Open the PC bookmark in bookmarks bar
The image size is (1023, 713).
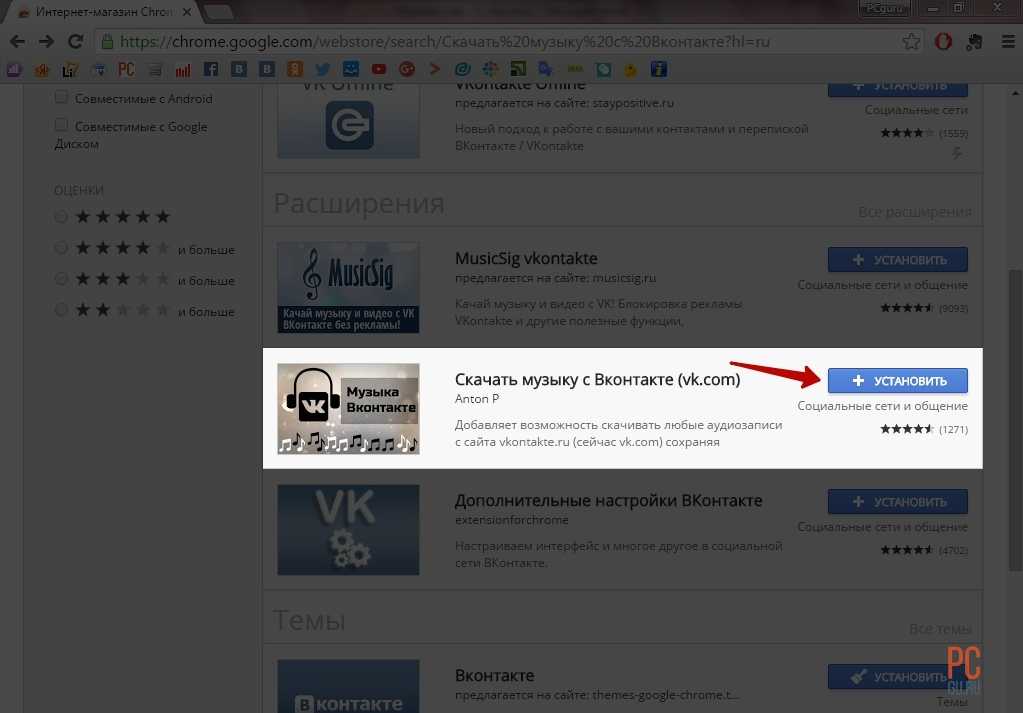(x=126, y=69)
